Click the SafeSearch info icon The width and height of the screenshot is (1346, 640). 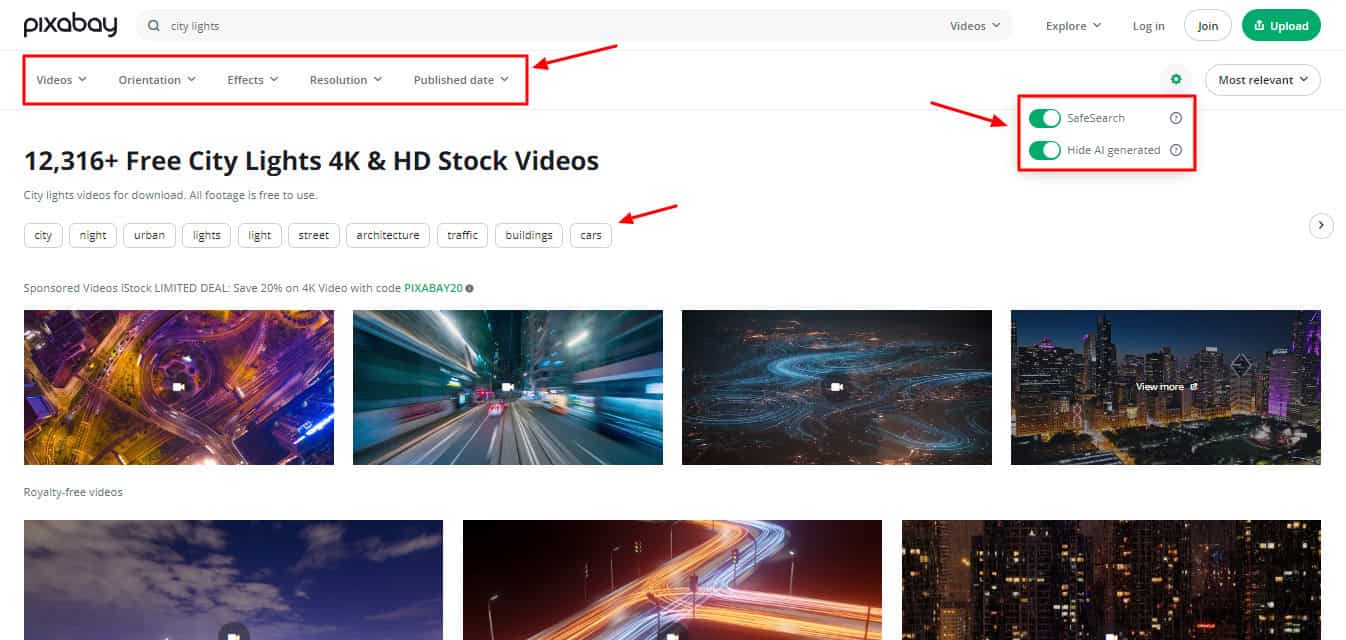[x=1176, y=118]
